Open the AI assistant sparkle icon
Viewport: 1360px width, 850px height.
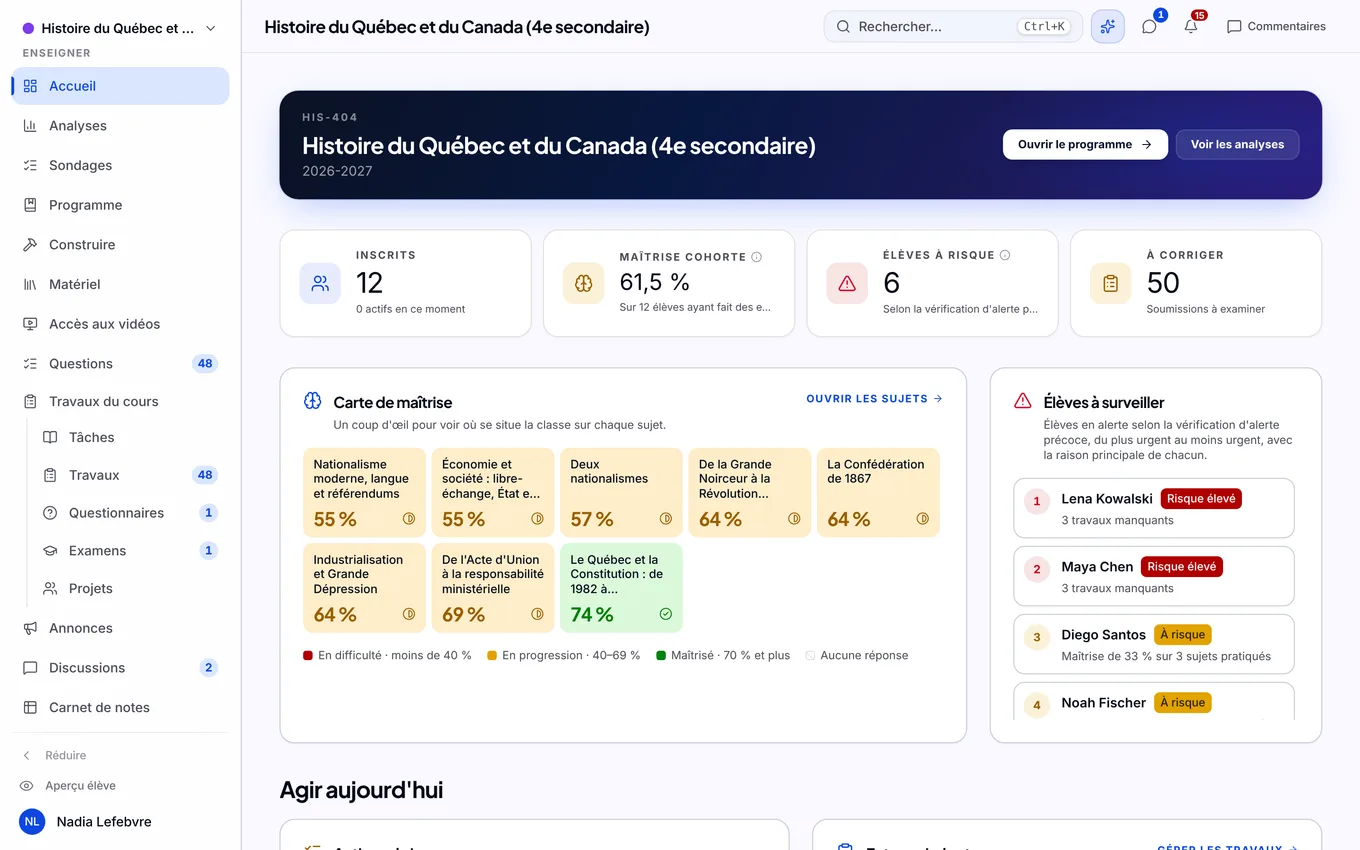(1107, 27)
